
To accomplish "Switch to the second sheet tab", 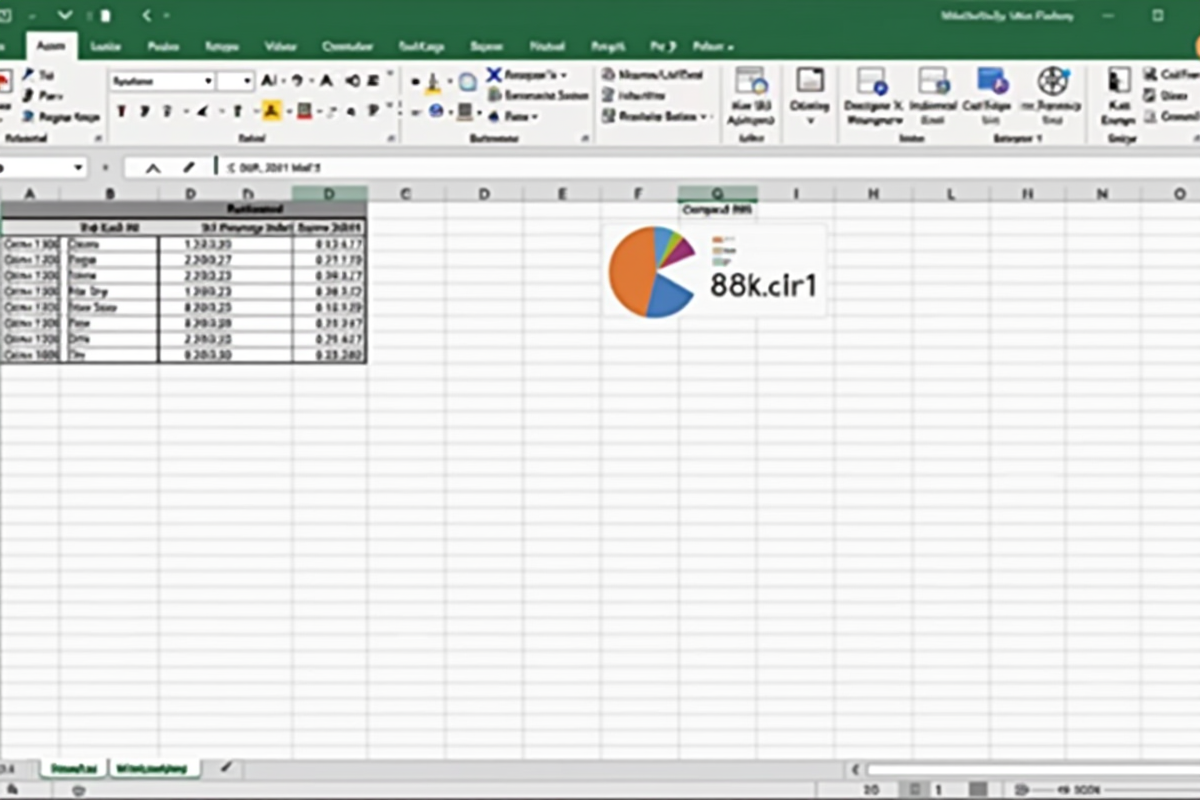I will 155,768.
